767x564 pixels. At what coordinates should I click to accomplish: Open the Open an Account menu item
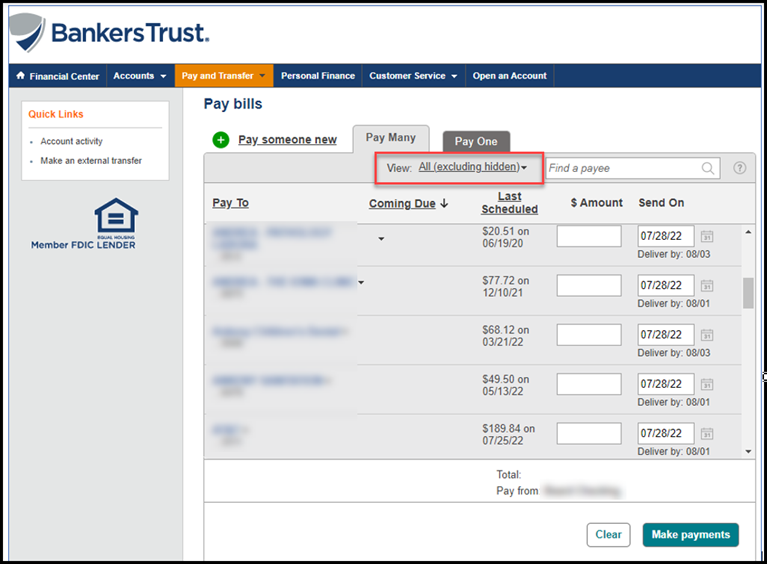click(x=509, y=76)
